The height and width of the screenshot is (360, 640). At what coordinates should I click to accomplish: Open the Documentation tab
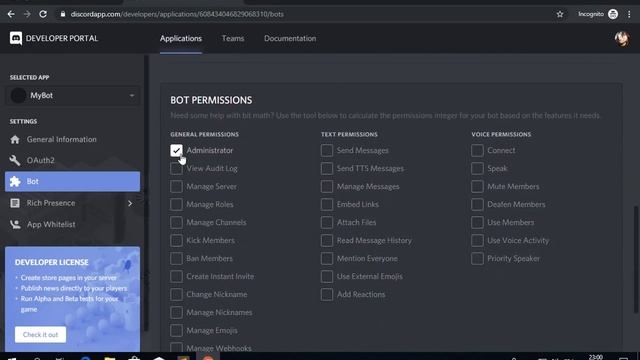(290, 38)
